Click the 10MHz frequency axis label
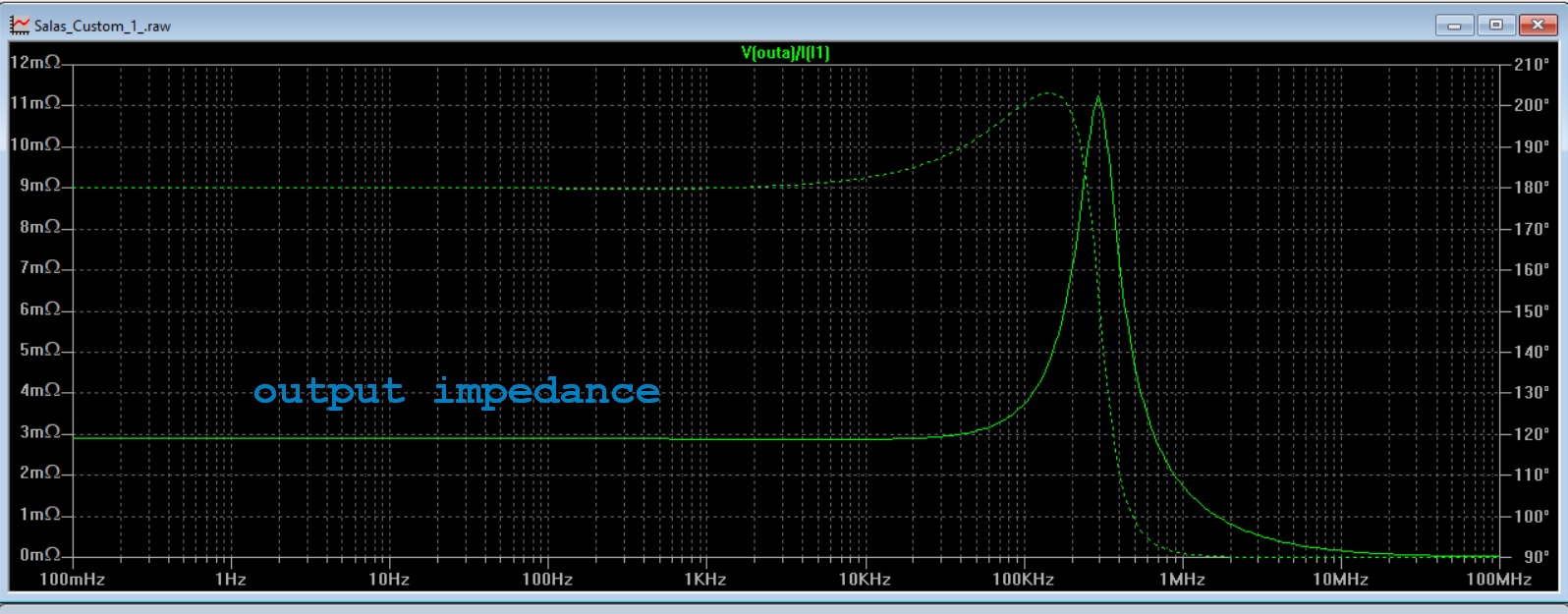 tap(1340, 579)
